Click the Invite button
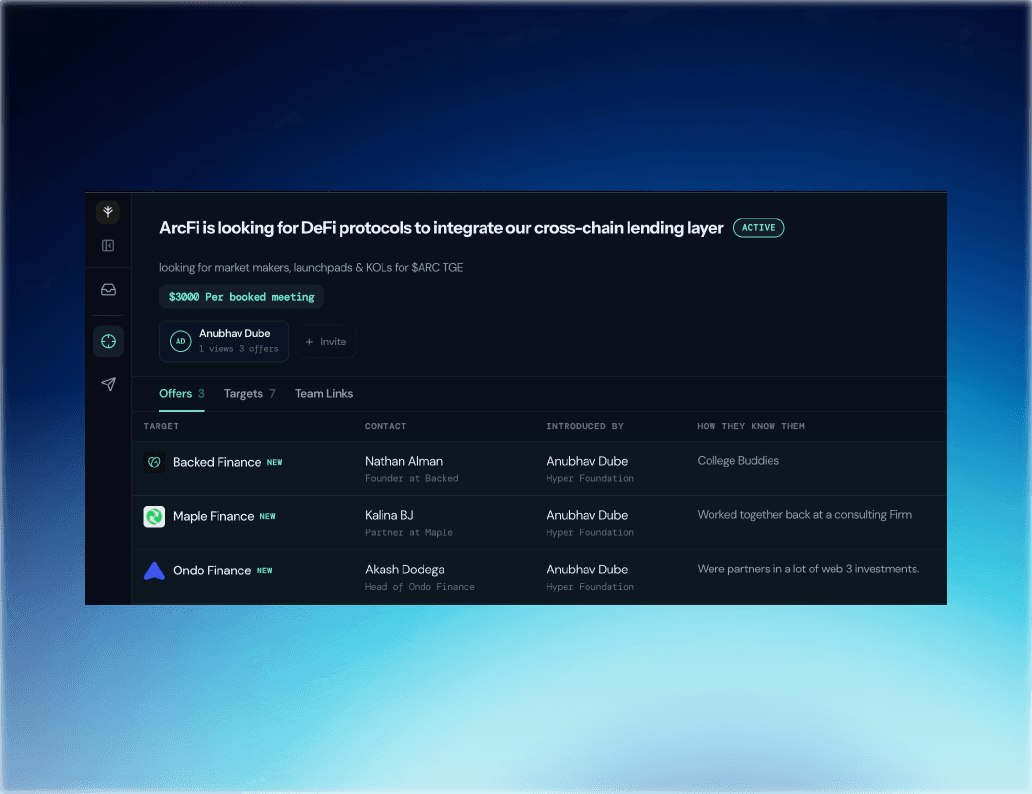 pyautogui.click(x=326, y=342)
